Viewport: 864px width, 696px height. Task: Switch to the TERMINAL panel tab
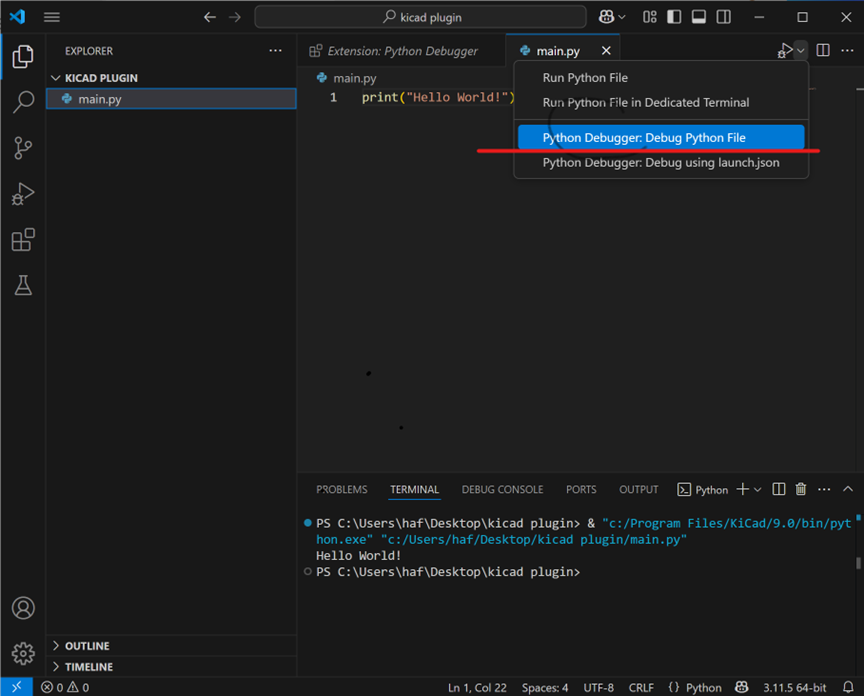[x=414, y=489]
